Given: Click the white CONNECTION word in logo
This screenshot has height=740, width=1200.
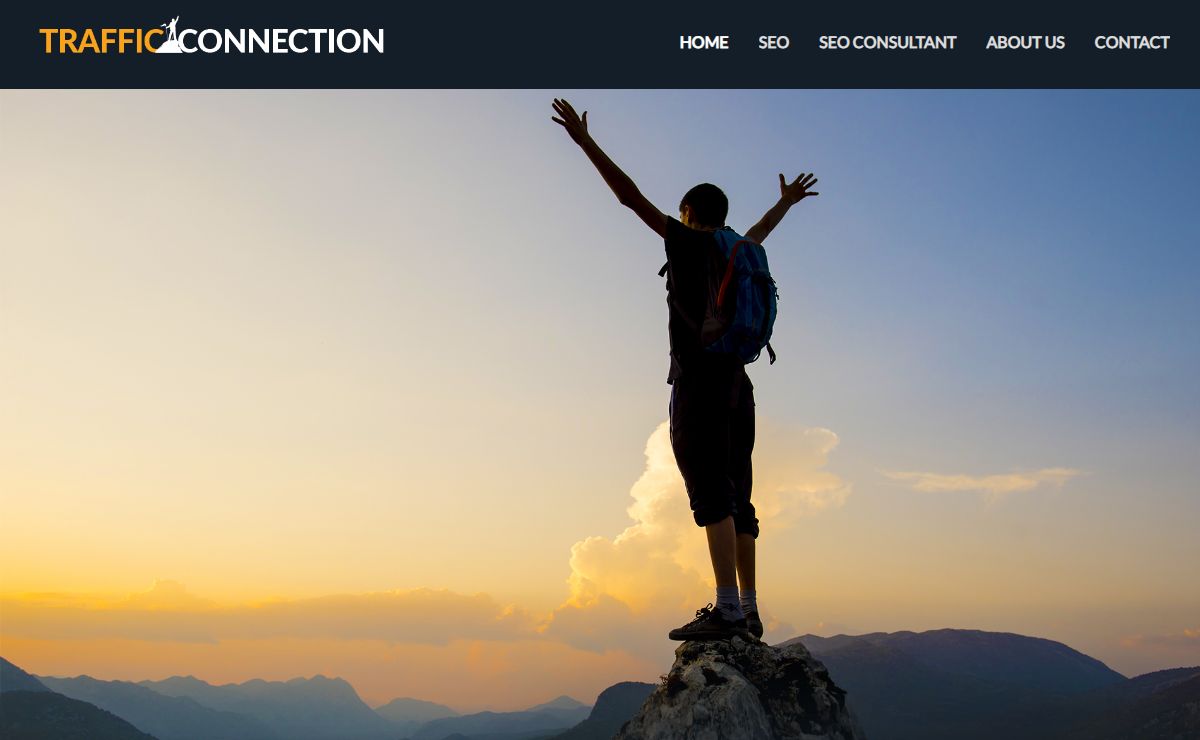Looking at the screenshot, I should [283, 41].
